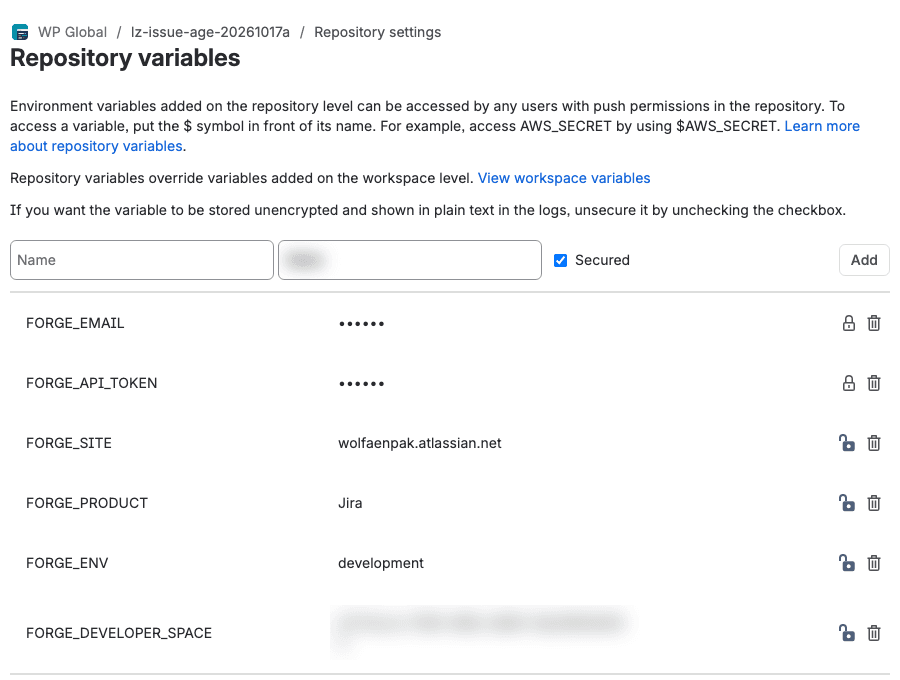Viewport: 900px width, 680px height.
Task: Uncheck the Secured checkbox
Action: [560, 261]
